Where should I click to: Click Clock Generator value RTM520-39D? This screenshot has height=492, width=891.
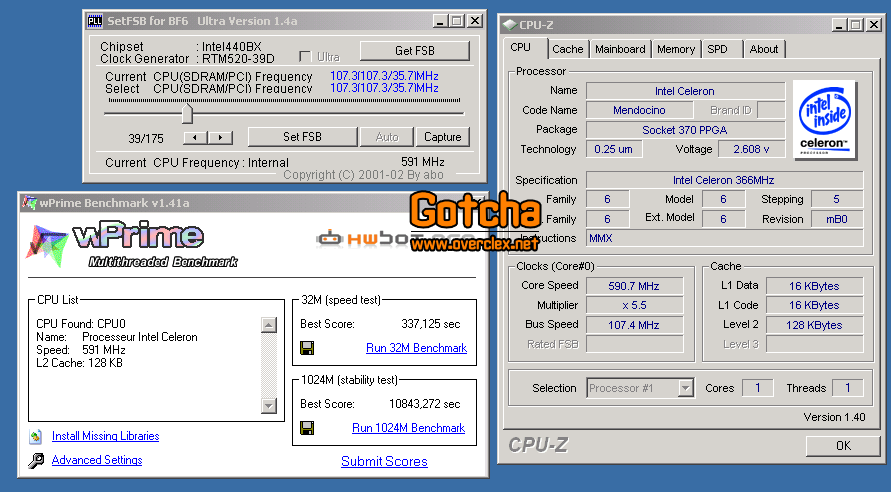coord(238,59)
